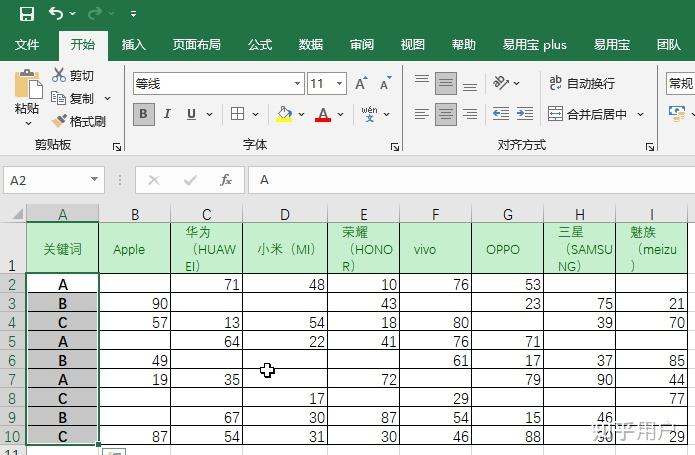Click the 剪切 scissors button
Screen dimensions: 695x455
click(x=73, y=75)
